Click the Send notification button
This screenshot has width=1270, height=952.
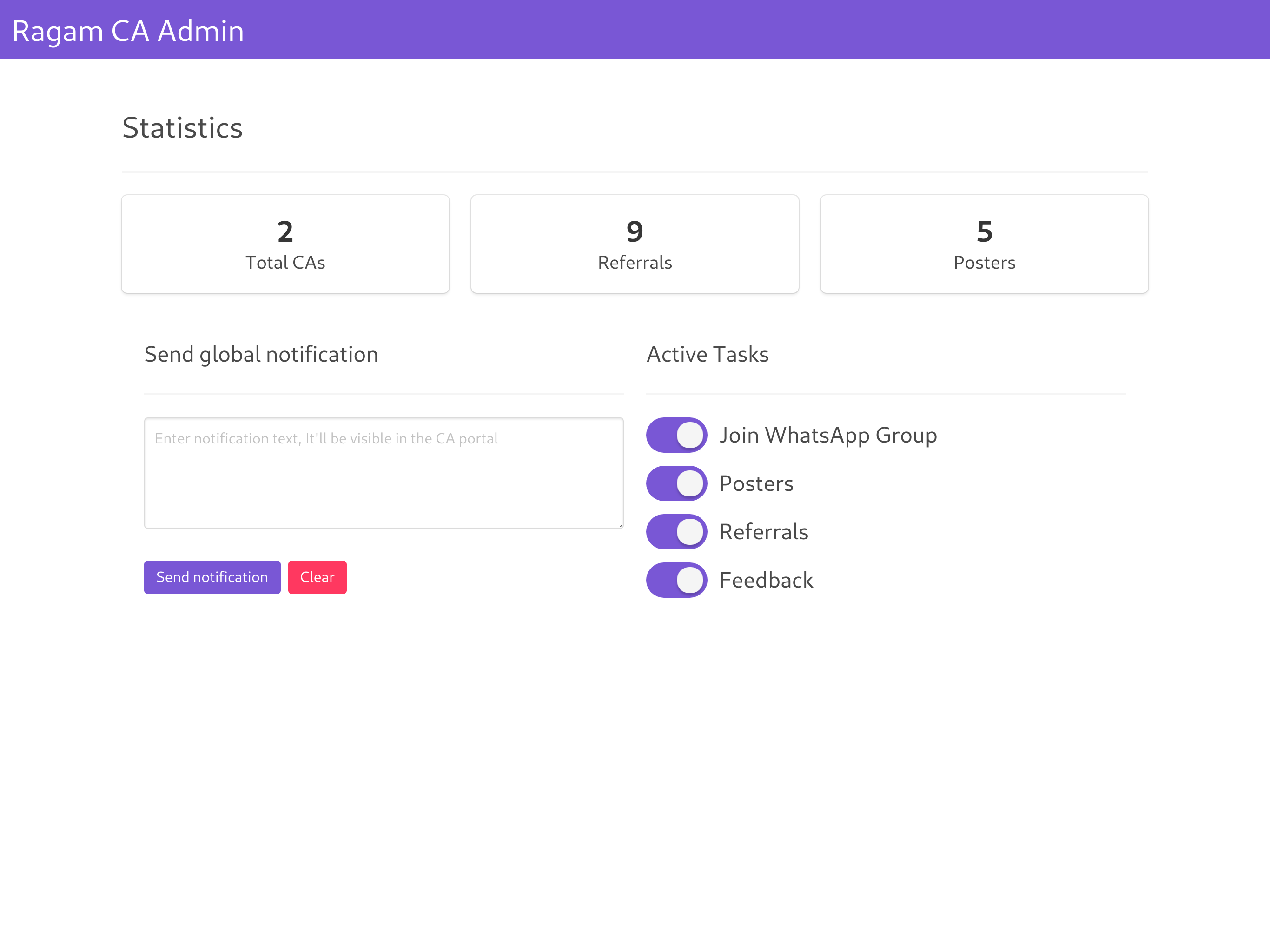pos(212,576)
